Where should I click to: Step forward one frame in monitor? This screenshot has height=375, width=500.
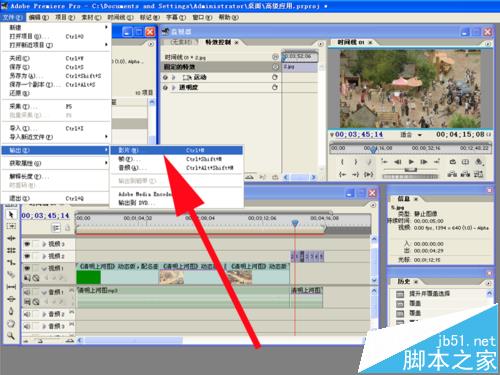pos(424,162)
